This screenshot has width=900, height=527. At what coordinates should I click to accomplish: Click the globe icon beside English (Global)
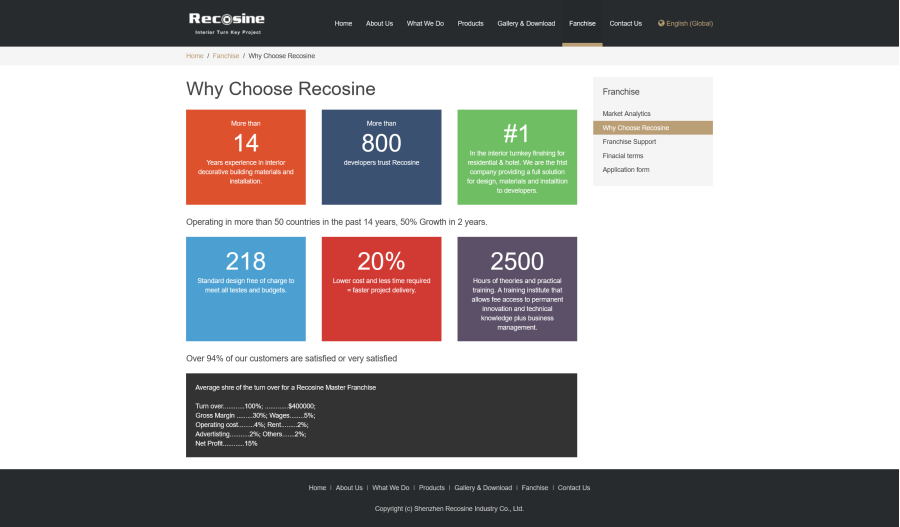coord(661,23)
